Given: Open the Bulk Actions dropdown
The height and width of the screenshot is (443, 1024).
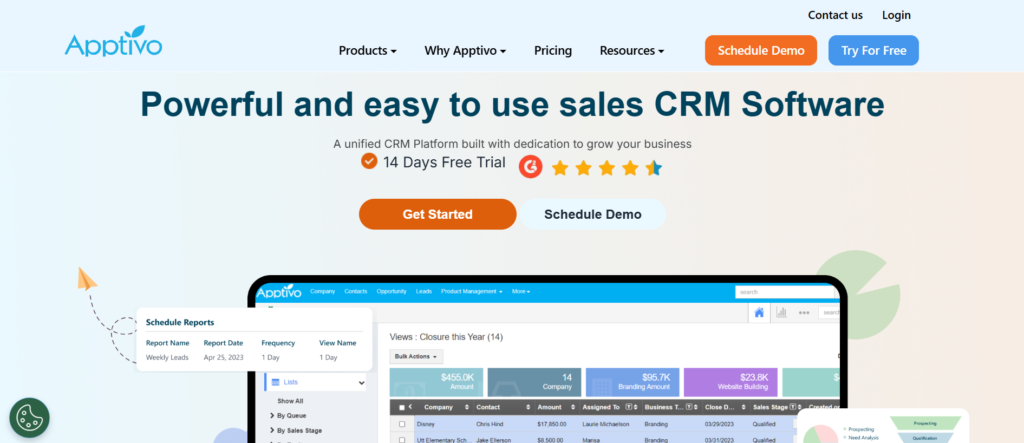Looking at the screenshot, I should (416, 356).
